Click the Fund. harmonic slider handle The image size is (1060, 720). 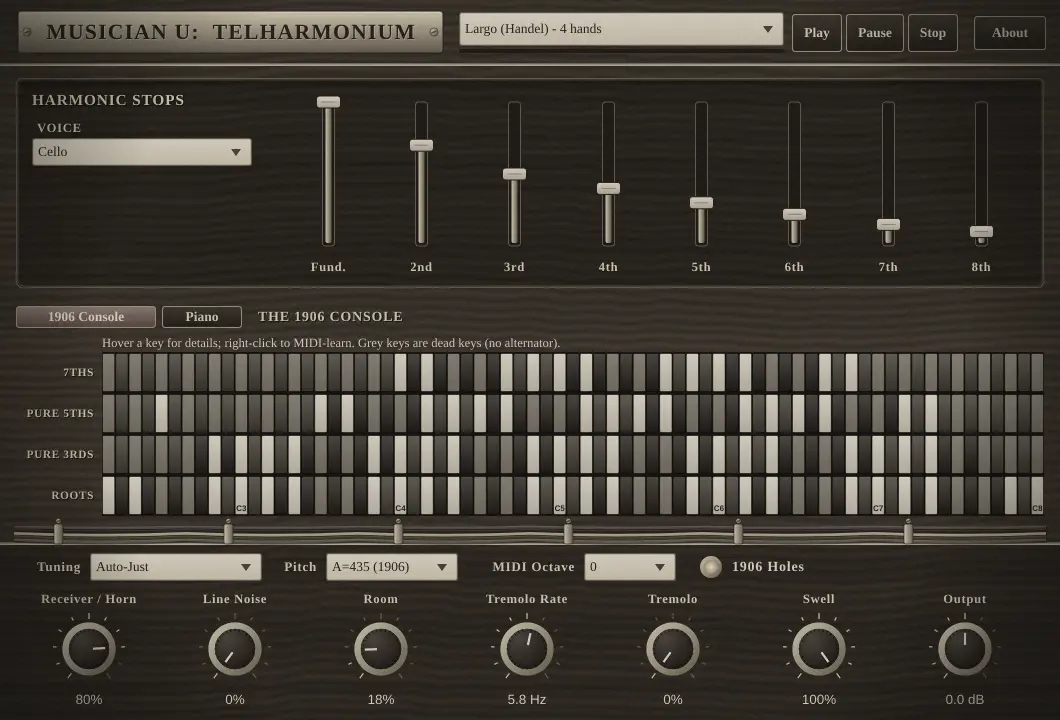329,102
